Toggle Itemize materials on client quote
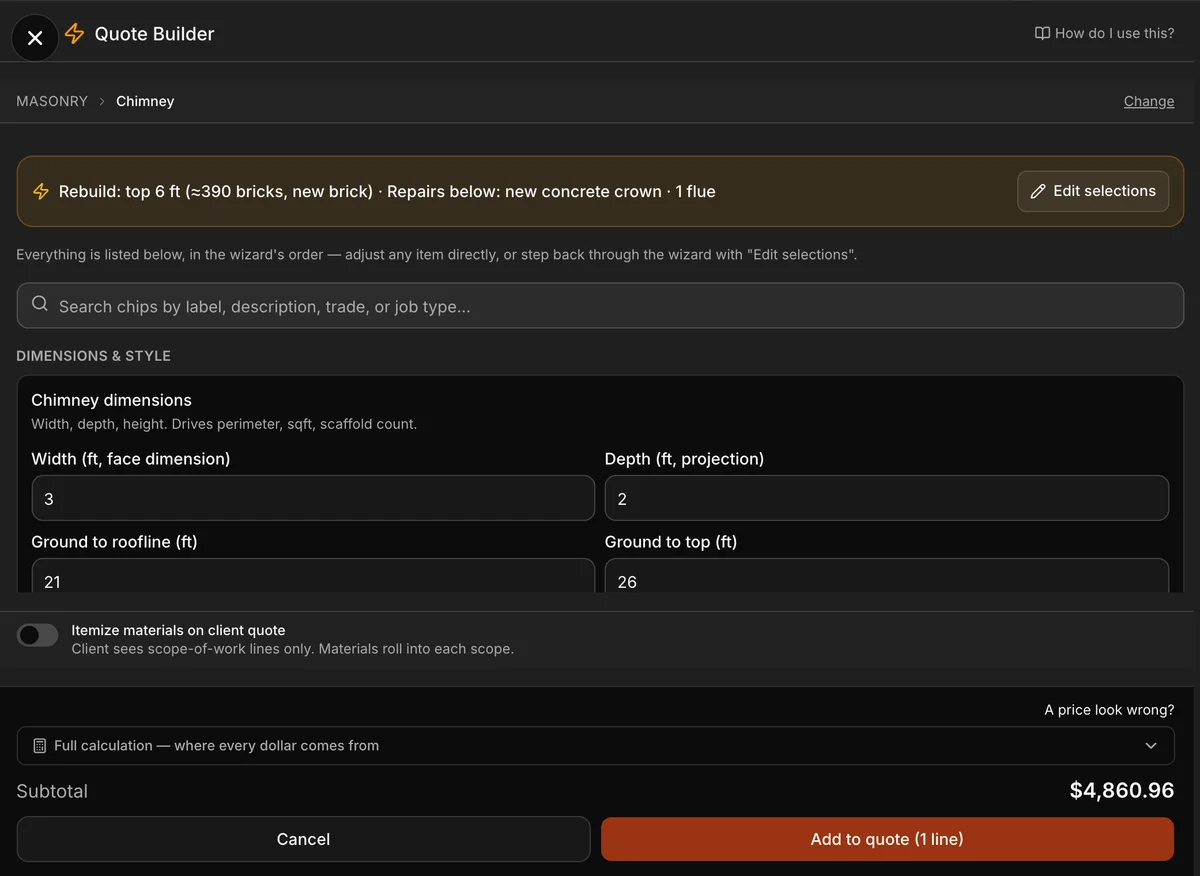1200x876 pixels. pyautogui.click(x=38, y=635)
